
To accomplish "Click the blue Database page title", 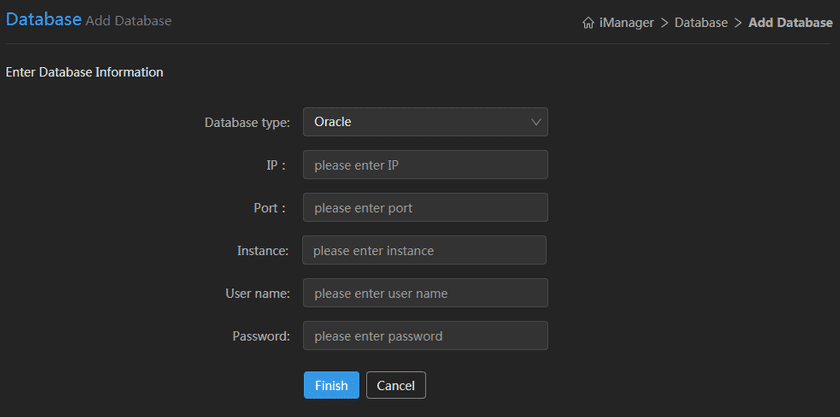I will point(43,19).
